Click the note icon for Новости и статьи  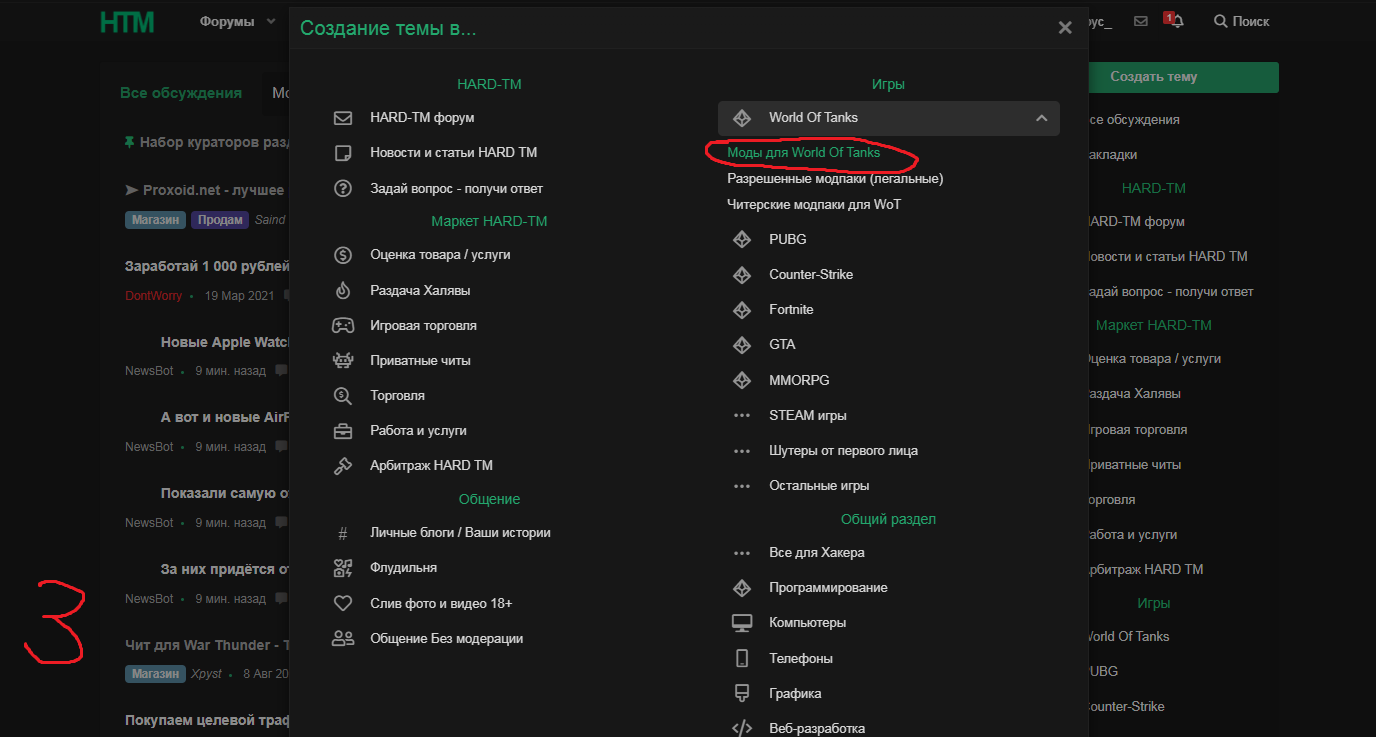coord(343,153)
